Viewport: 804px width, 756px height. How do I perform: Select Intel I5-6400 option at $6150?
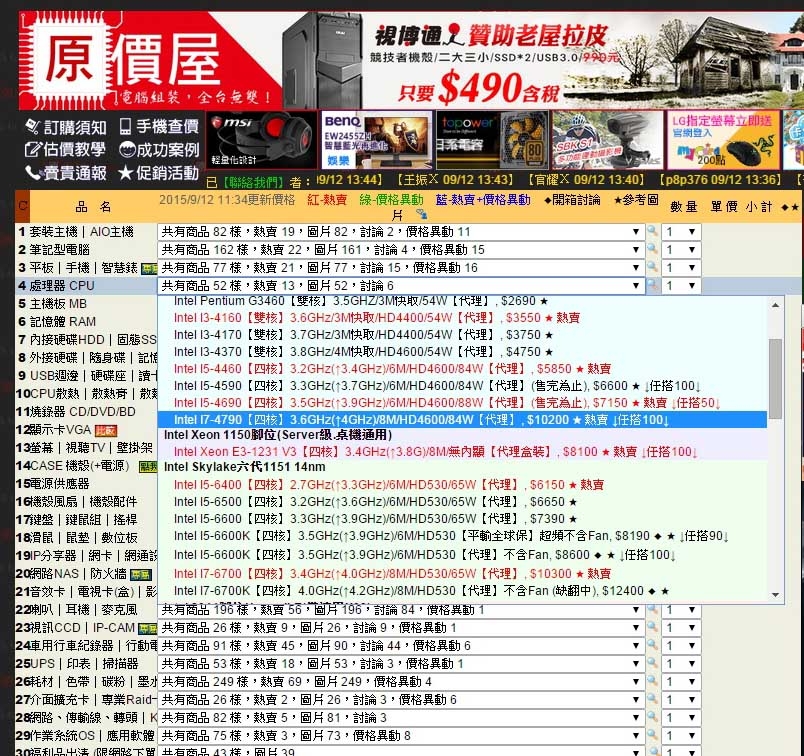463,485
